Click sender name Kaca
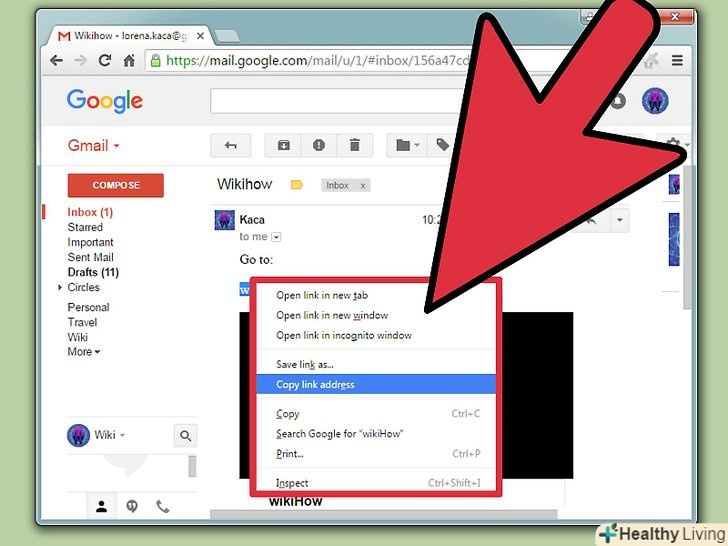 tap(252, 220)
